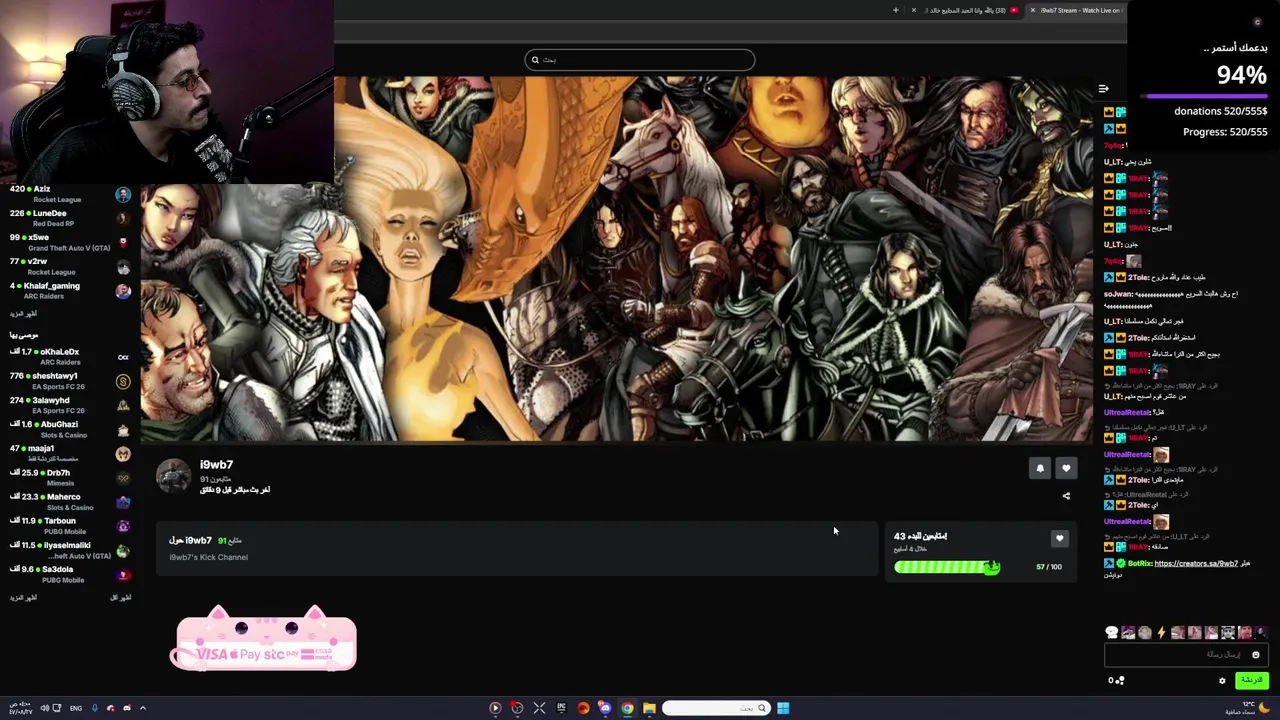Viewport: 1280px width, 720px height.
Task: Click the Kick search field at the top
Action: 640,60
